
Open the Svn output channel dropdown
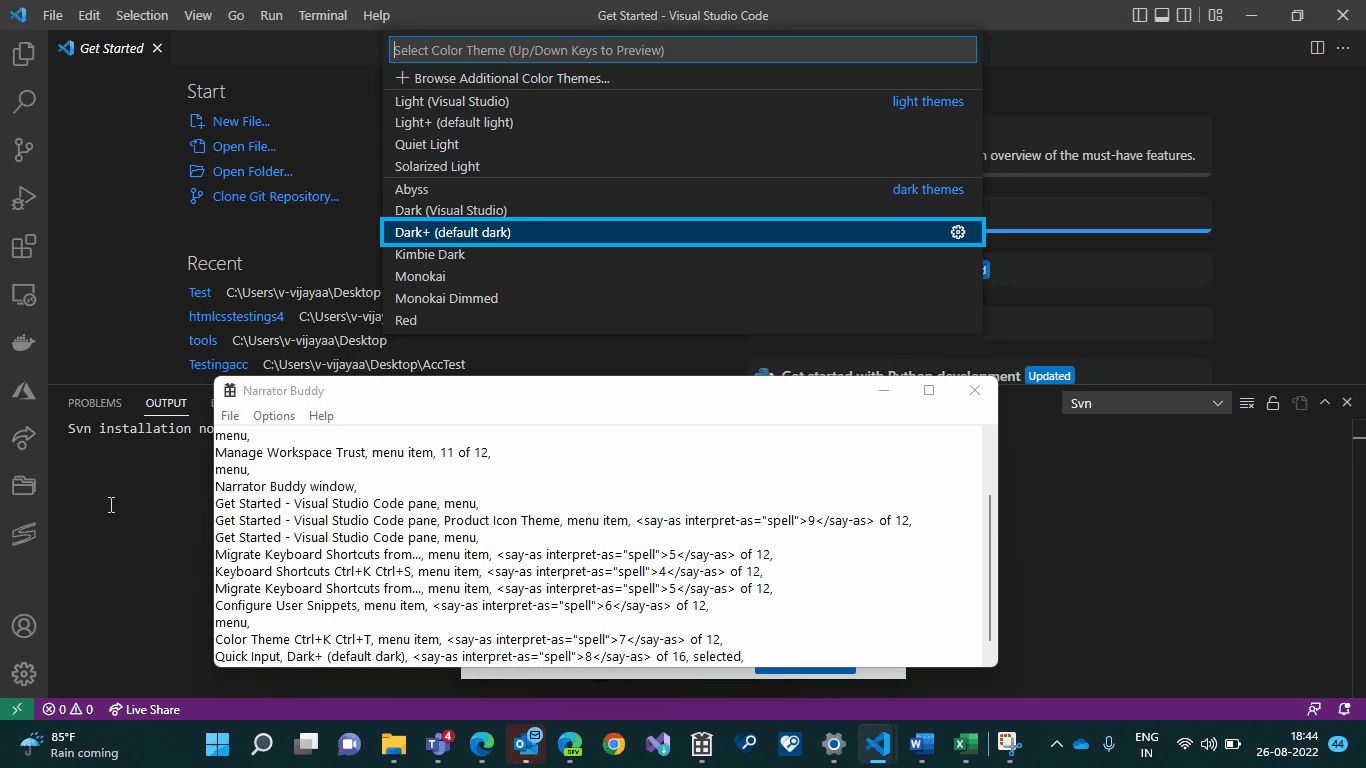pyautogui.click(x=1146, y=403)
